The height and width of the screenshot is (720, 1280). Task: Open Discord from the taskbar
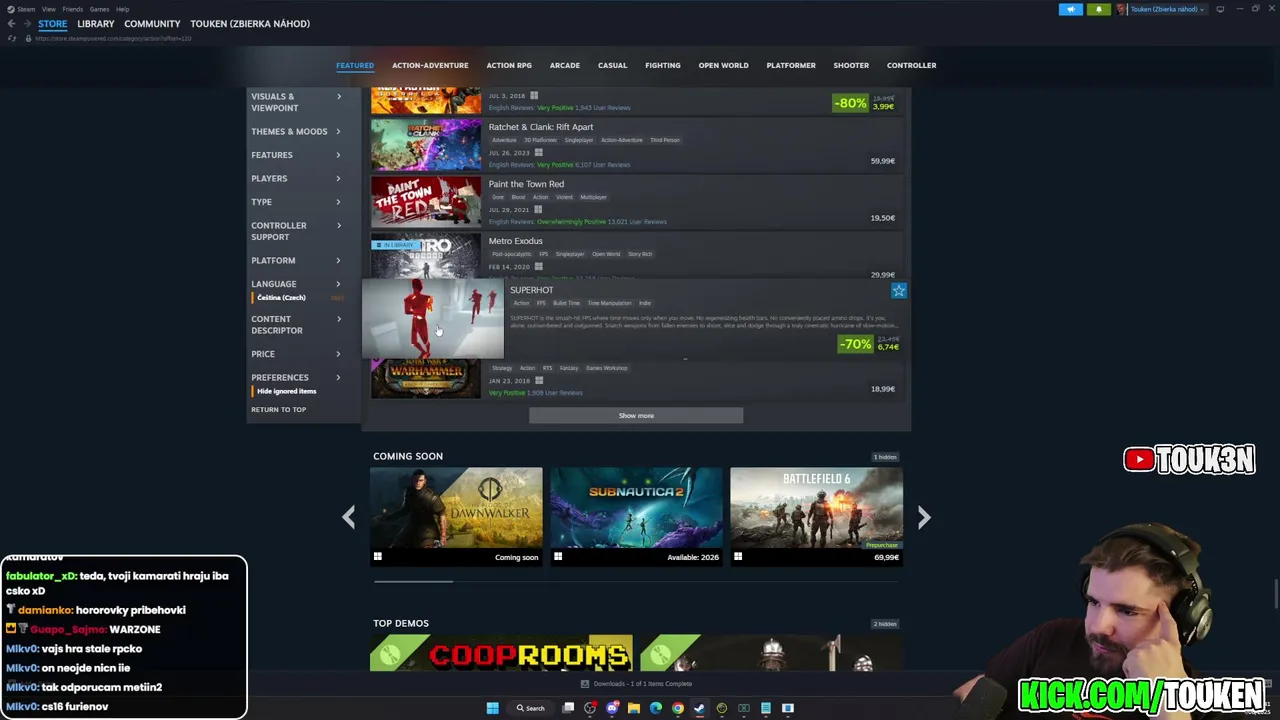[612, 708]
